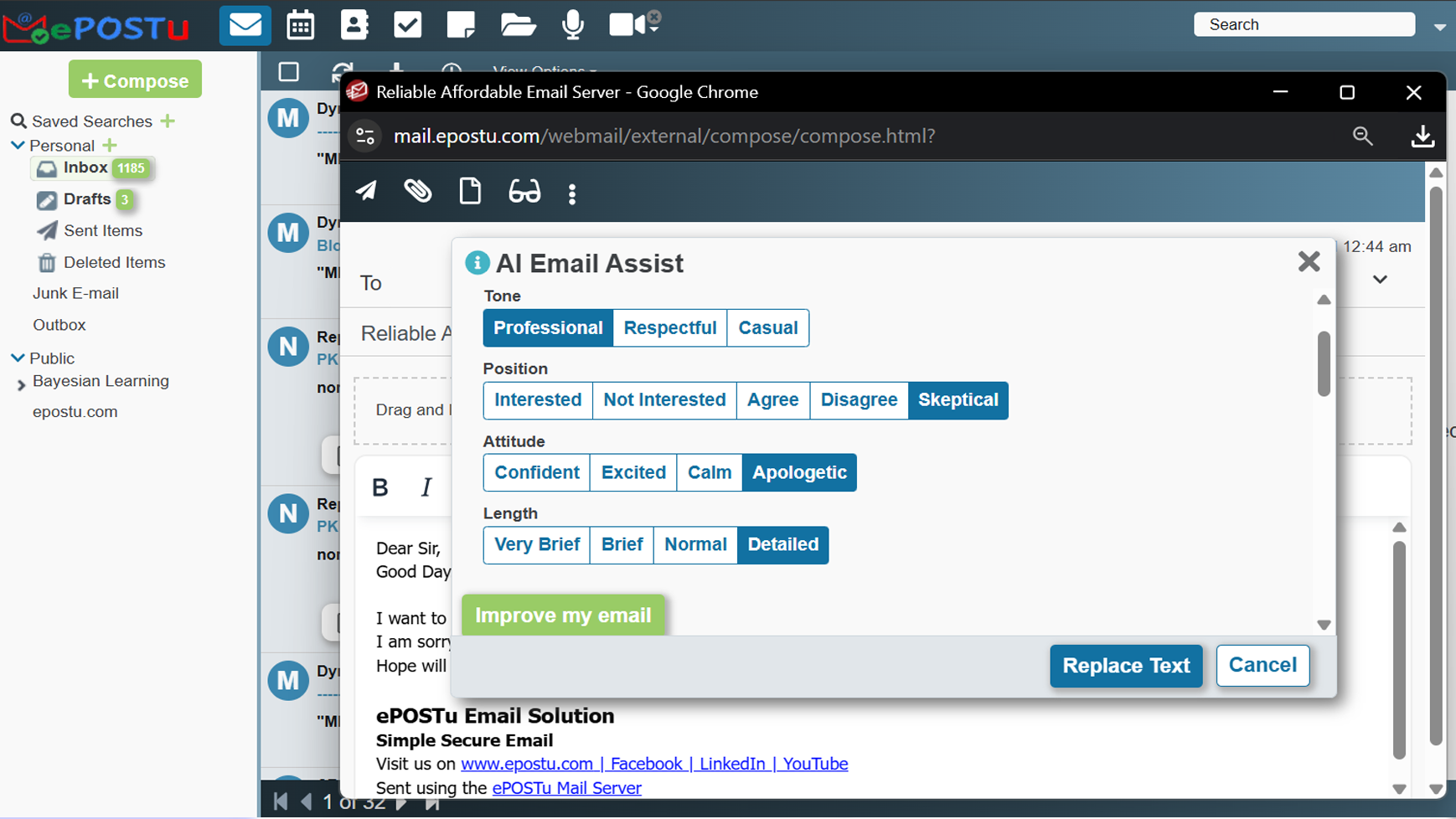
Task: Tick the select-all messages checkbox
Action: (x=288, y=72)
